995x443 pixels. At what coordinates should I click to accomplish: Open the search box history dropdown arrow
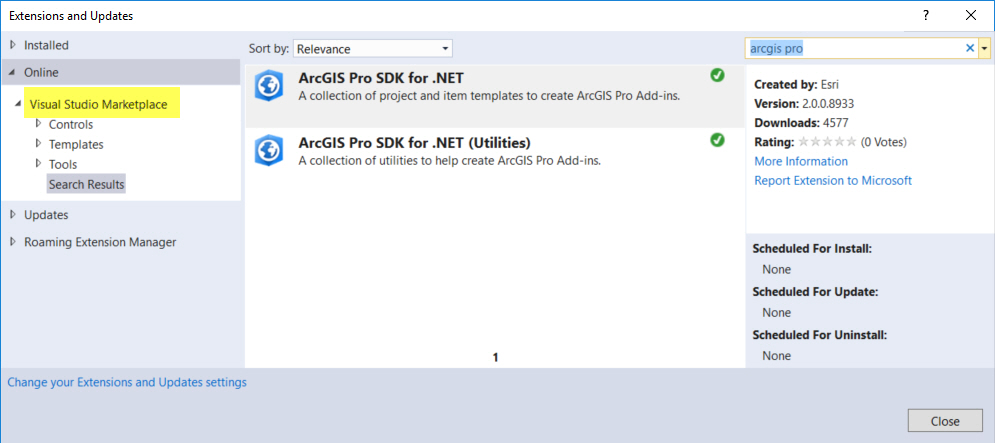[985, 48]
